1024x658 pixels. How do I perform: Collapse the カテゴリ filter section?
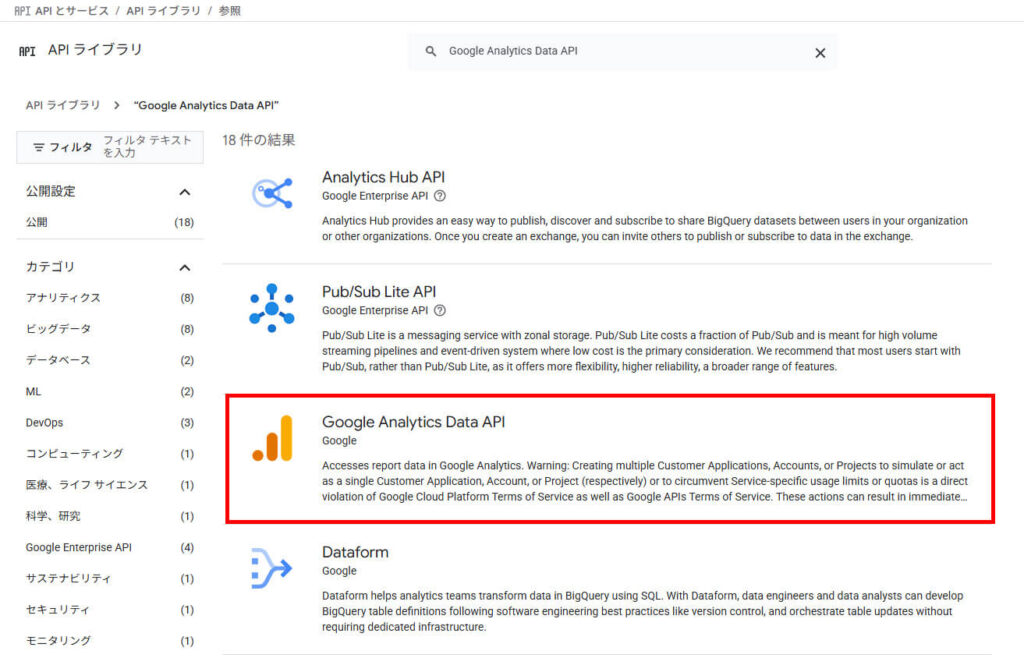click(x=183, y=267)
